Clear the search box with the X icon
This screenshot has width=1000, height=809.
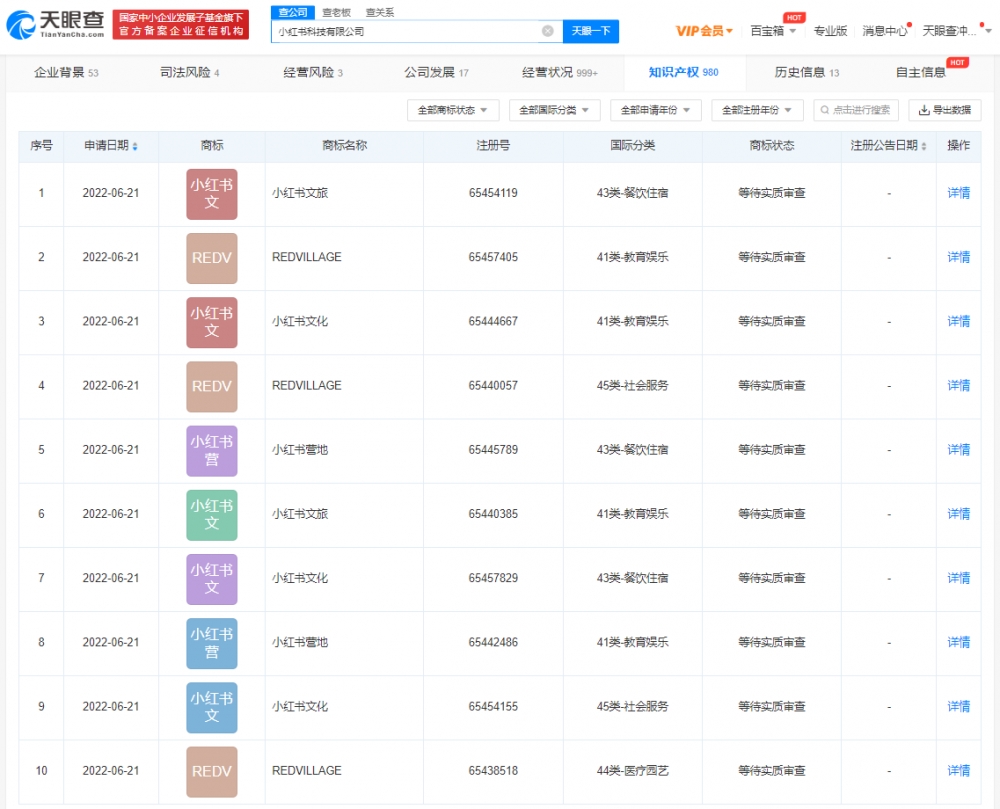coord(547,31)
